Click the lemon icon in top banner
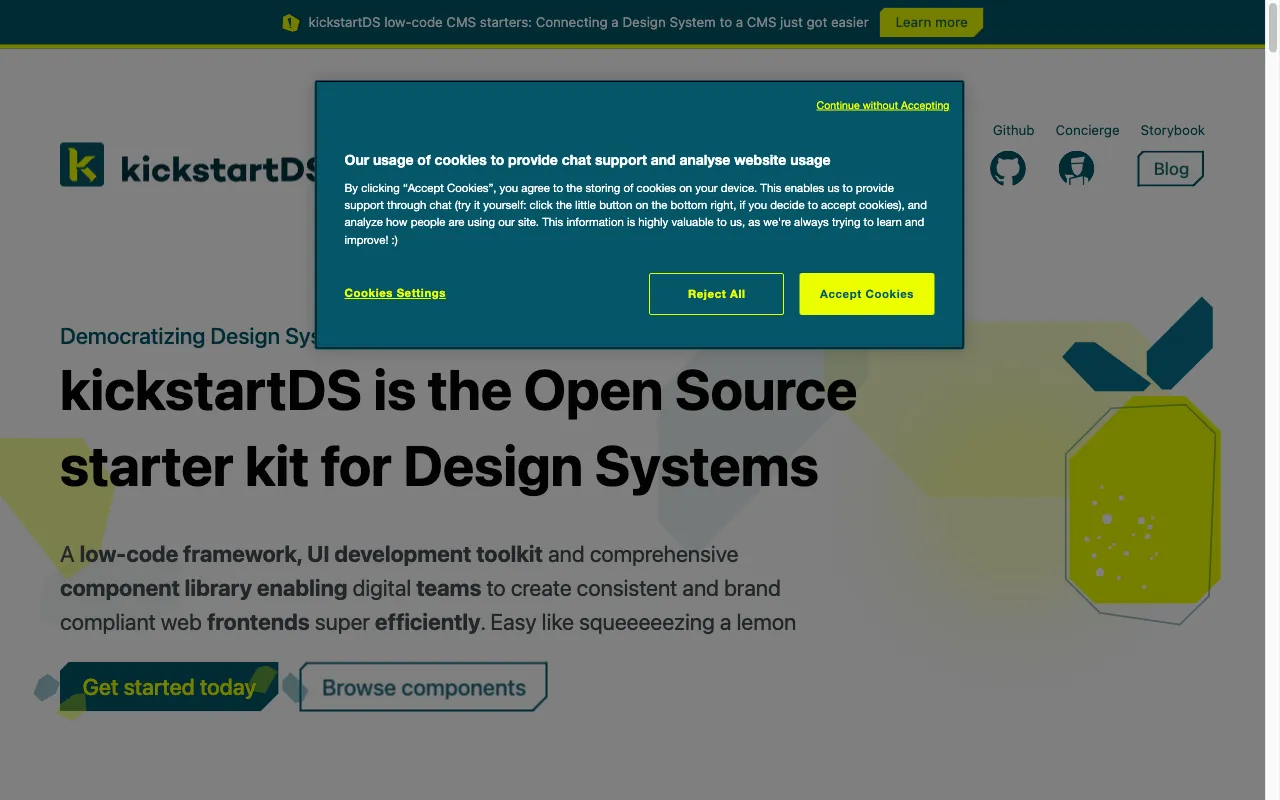The width and height of the screenshot is (1280, 800). 291,22
